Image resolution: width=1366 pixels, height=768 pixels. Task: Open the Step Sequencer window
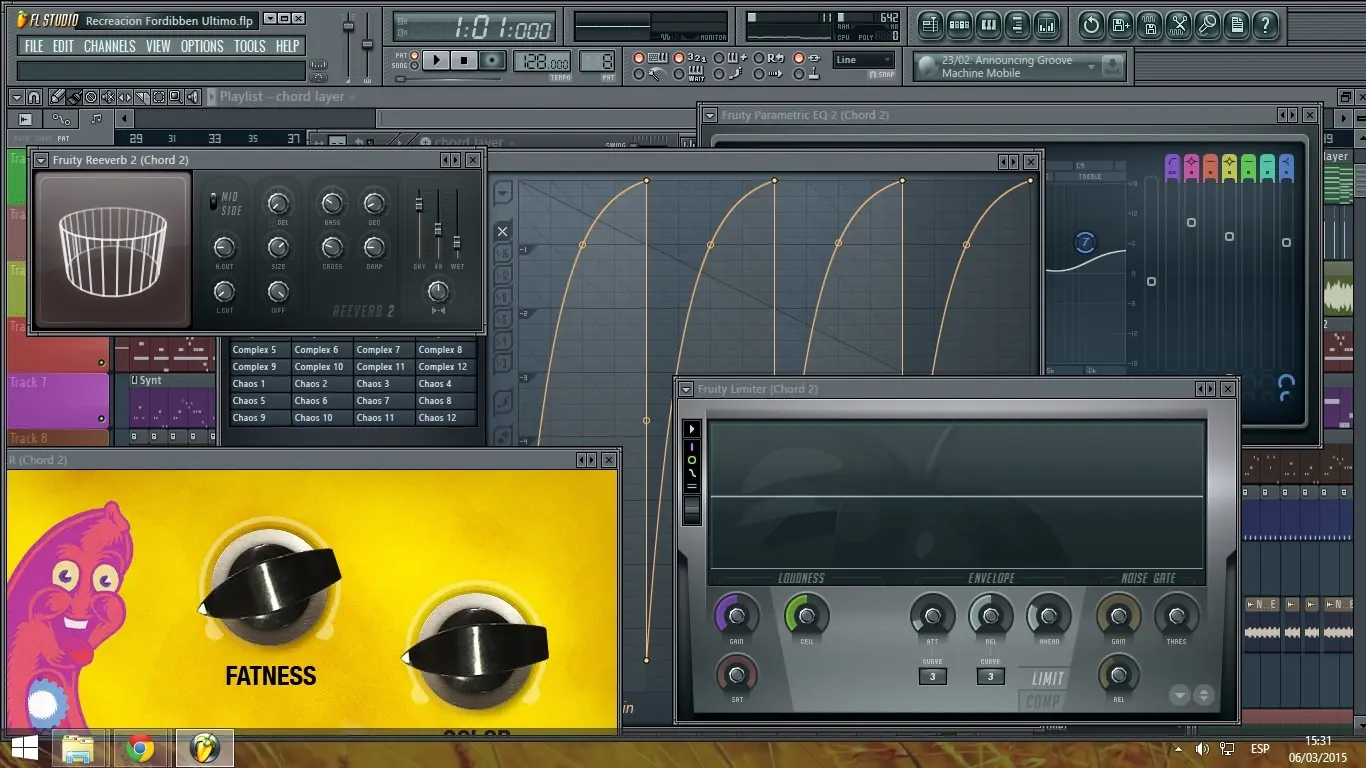(x=959, y=25)
